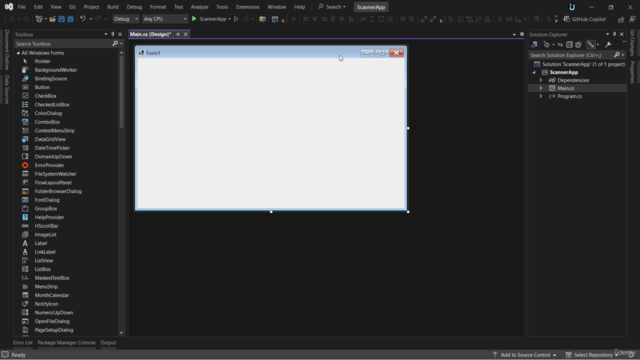The height and width of the screenshot is (360, 640).
Task: Open the Debug configuration dropdown
Action: (126, 19)
